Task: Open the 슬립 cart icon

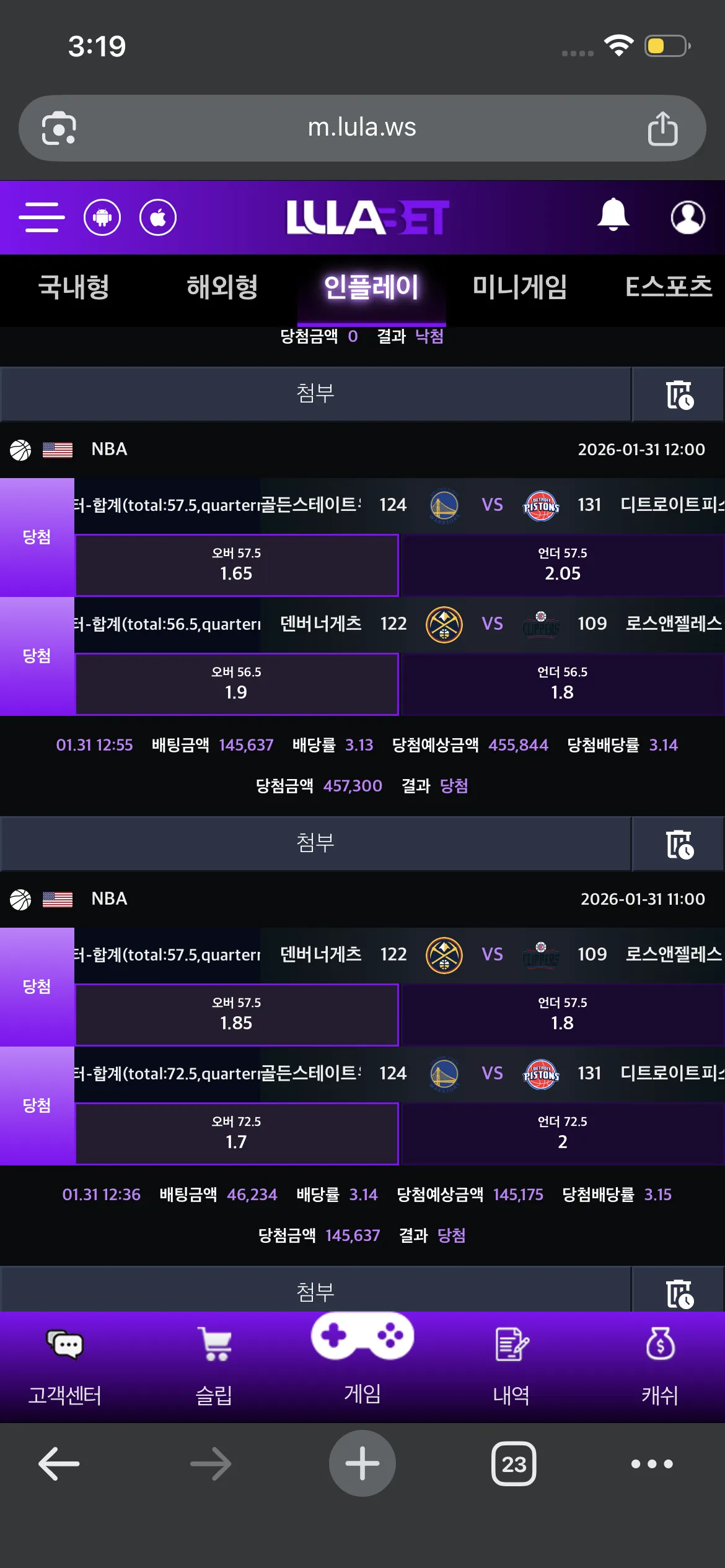Action: tap(214, 1344)
